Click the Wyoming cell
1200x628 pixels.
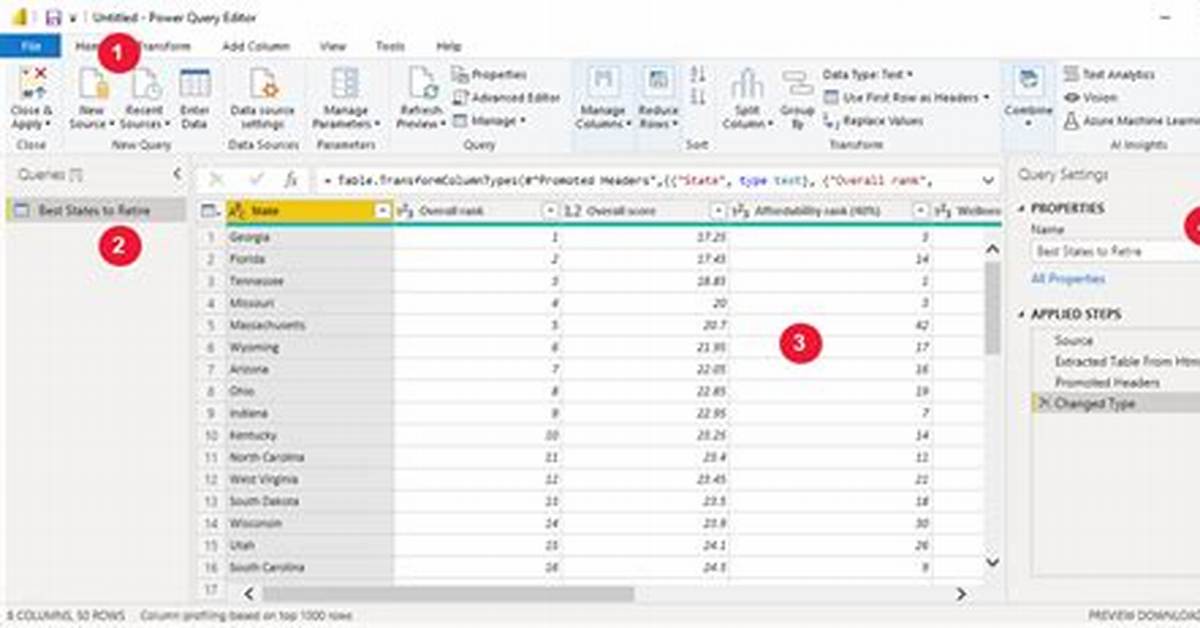[309, 348]
